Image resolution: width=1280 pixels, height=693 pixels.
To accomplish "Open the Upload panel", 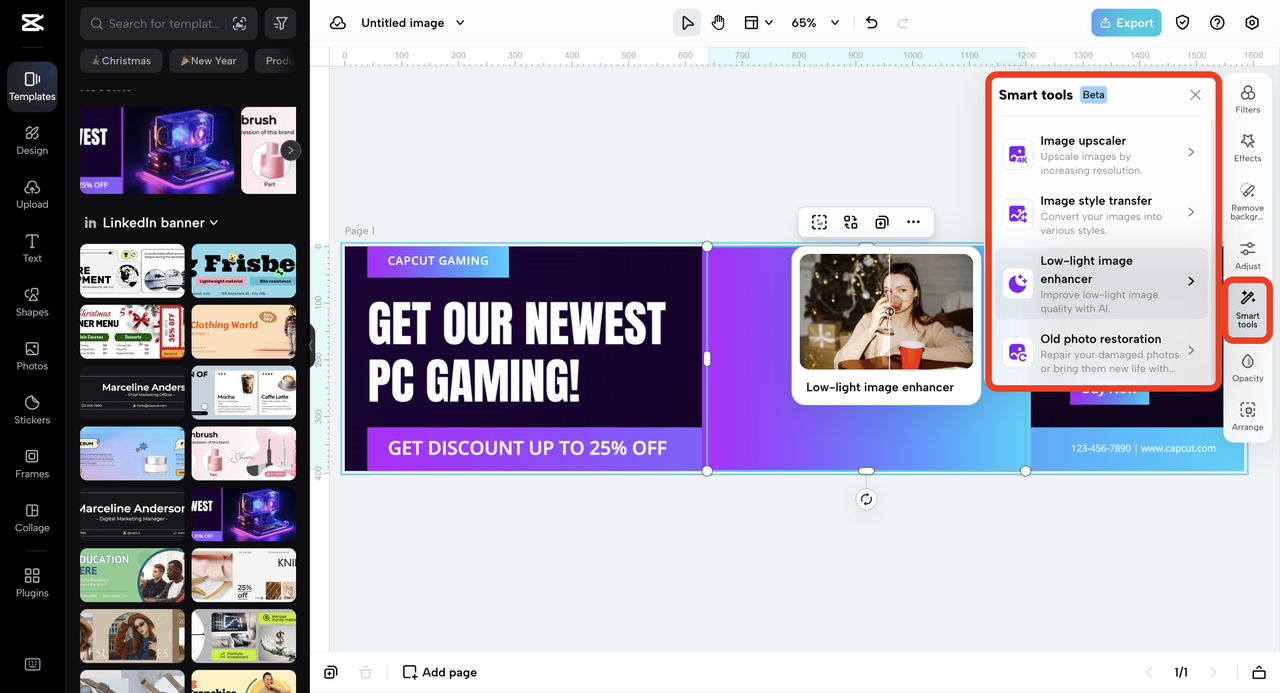I will [32, 194].
